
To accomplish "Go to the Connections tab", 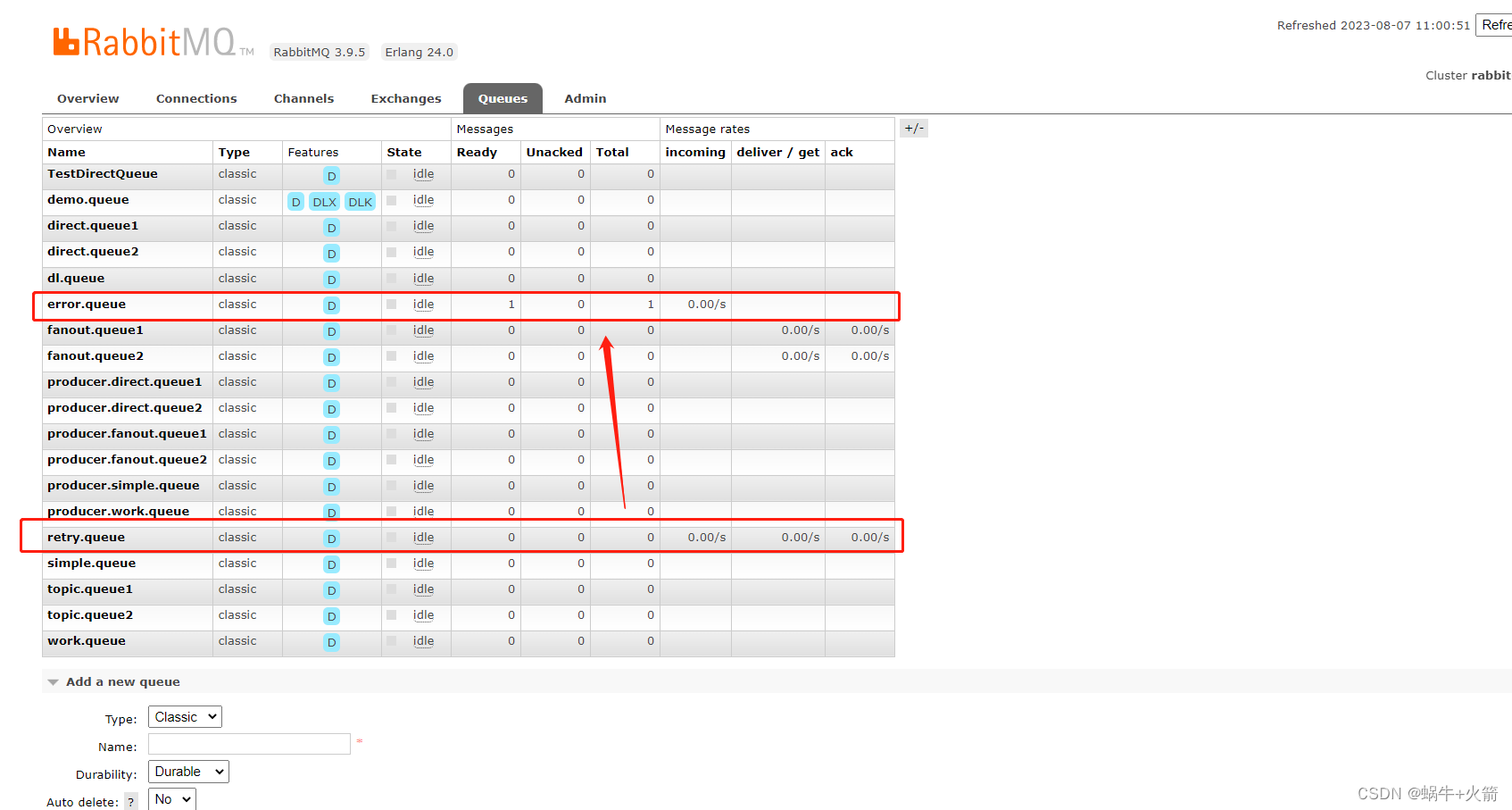I will 196,98.
